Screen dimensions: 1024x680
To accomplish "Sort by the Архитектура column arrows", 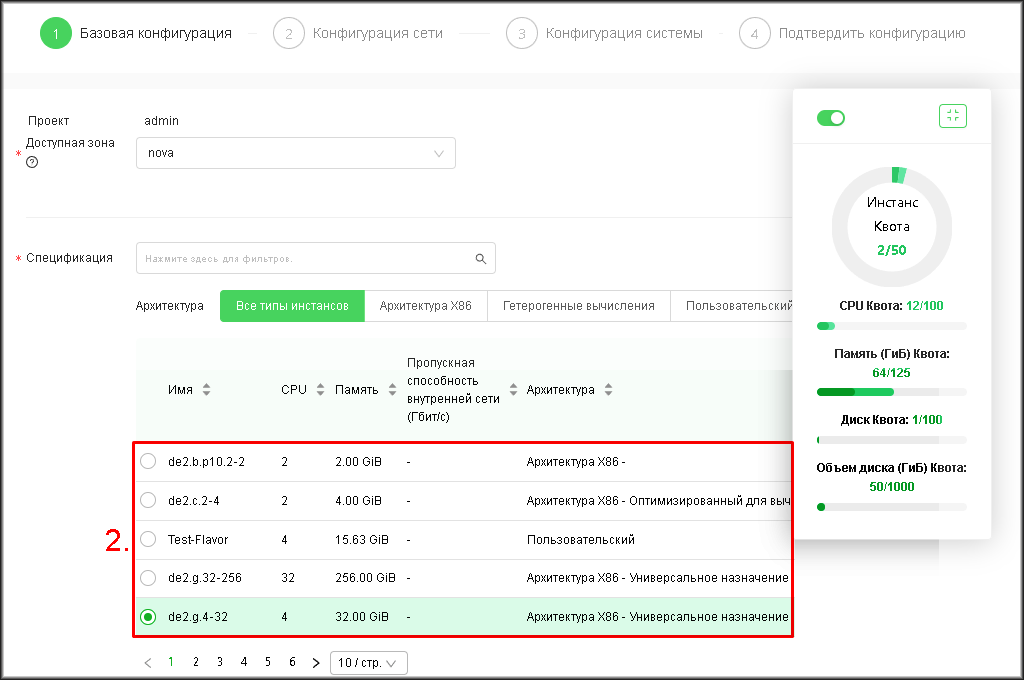I will [x=608, y=390].
